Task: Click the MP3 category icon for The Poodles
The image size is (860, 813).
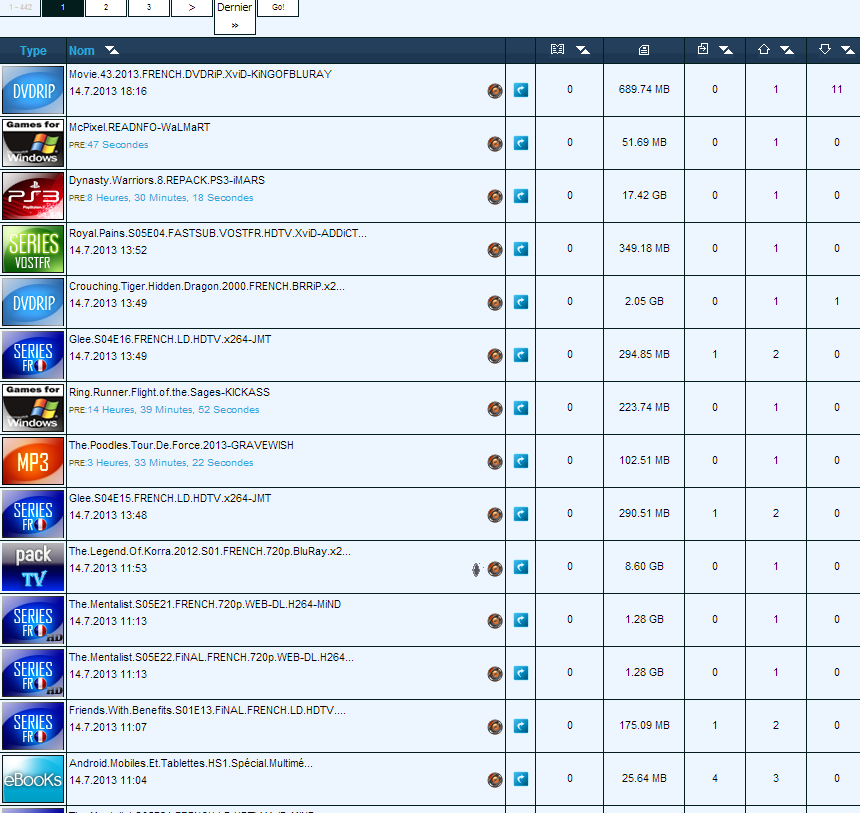Action: click(x=33, y=461)
